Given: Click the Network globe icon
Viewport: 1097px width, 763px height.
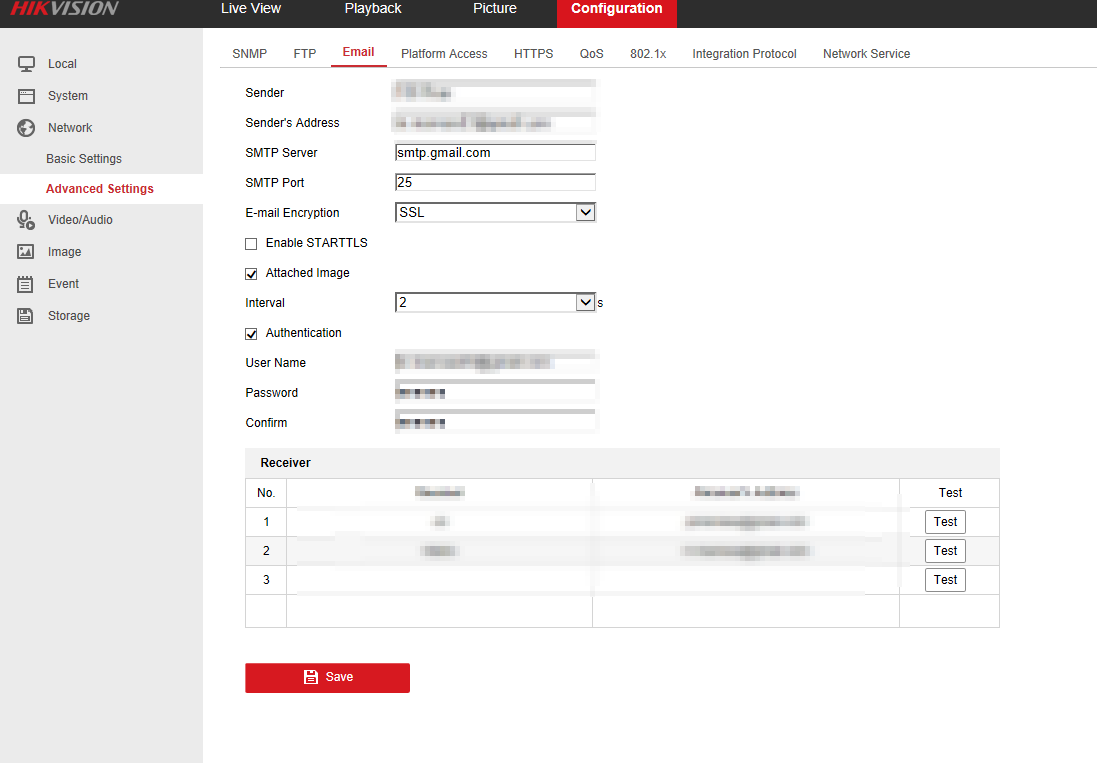Looking at the screenshot, I should click(x=27, y=128).
